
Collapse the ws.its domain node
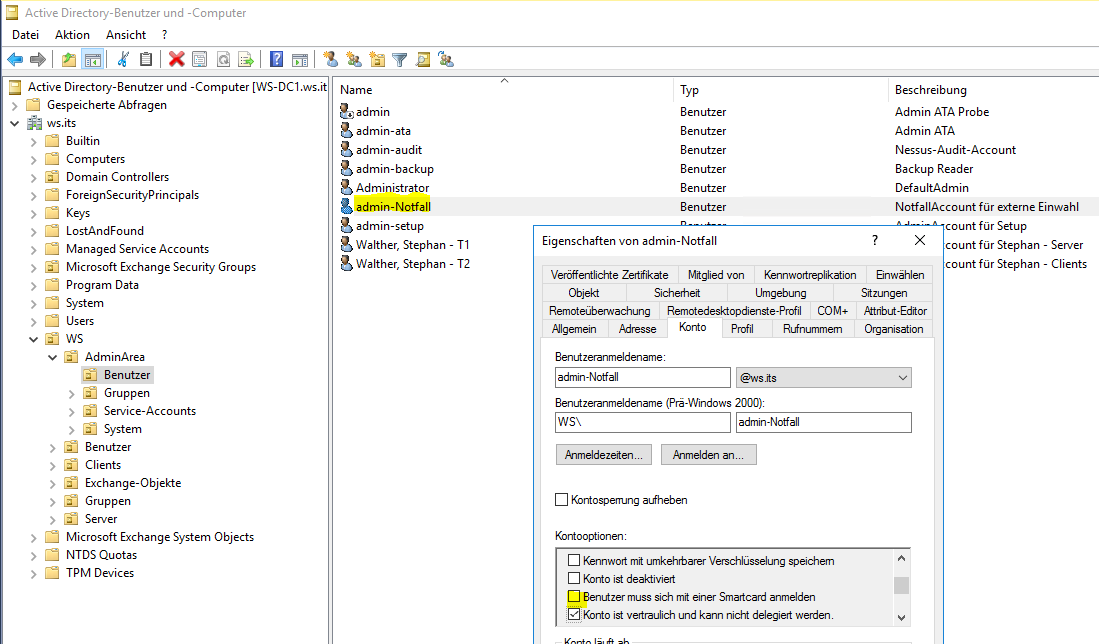coord(15,123)
